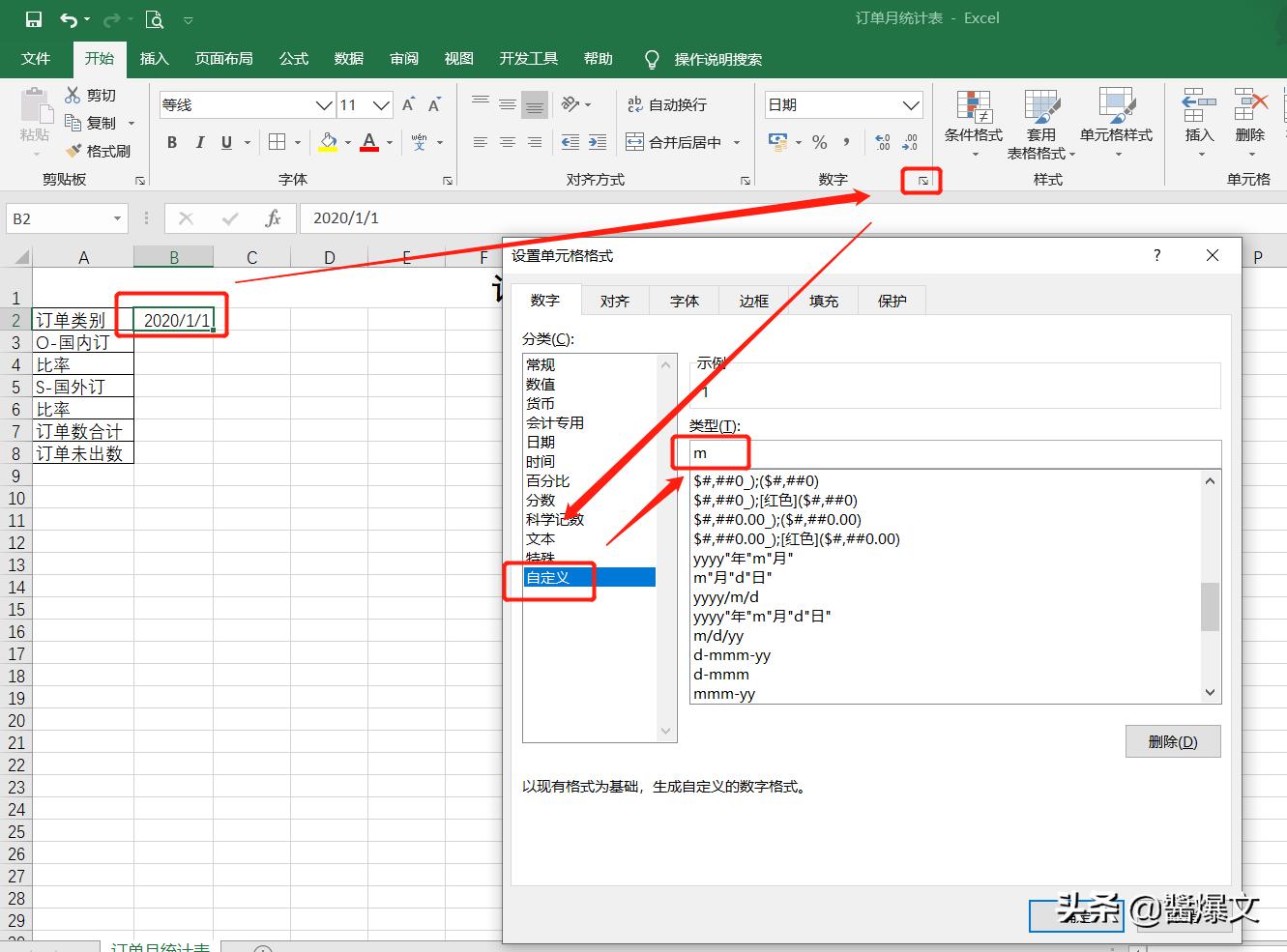Align text right

point(534,142)
